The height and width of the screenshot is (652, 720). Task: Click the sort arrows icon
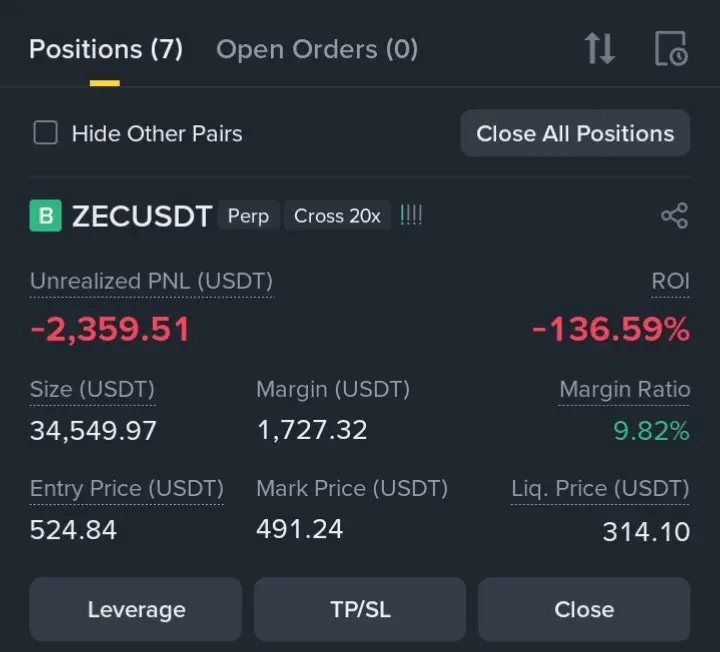(x=599, y=48)
